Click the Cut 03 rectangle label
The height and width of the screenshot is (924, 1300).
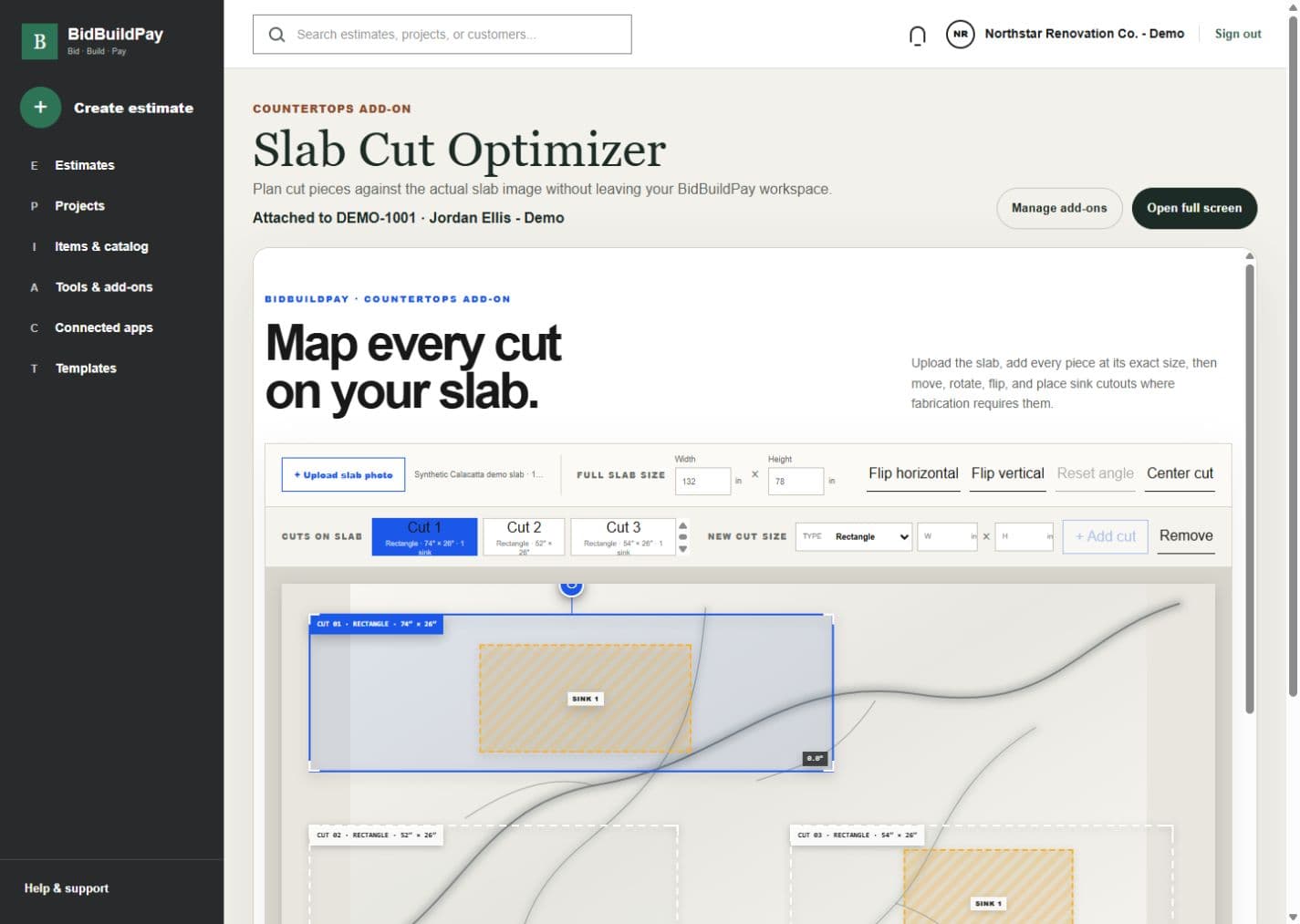coord(858,835)
